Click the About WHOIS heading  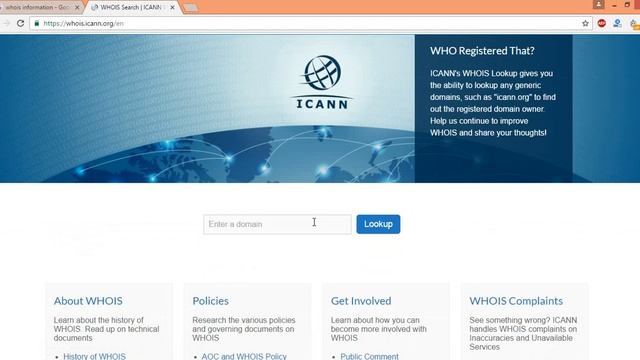tap(88, 301)
